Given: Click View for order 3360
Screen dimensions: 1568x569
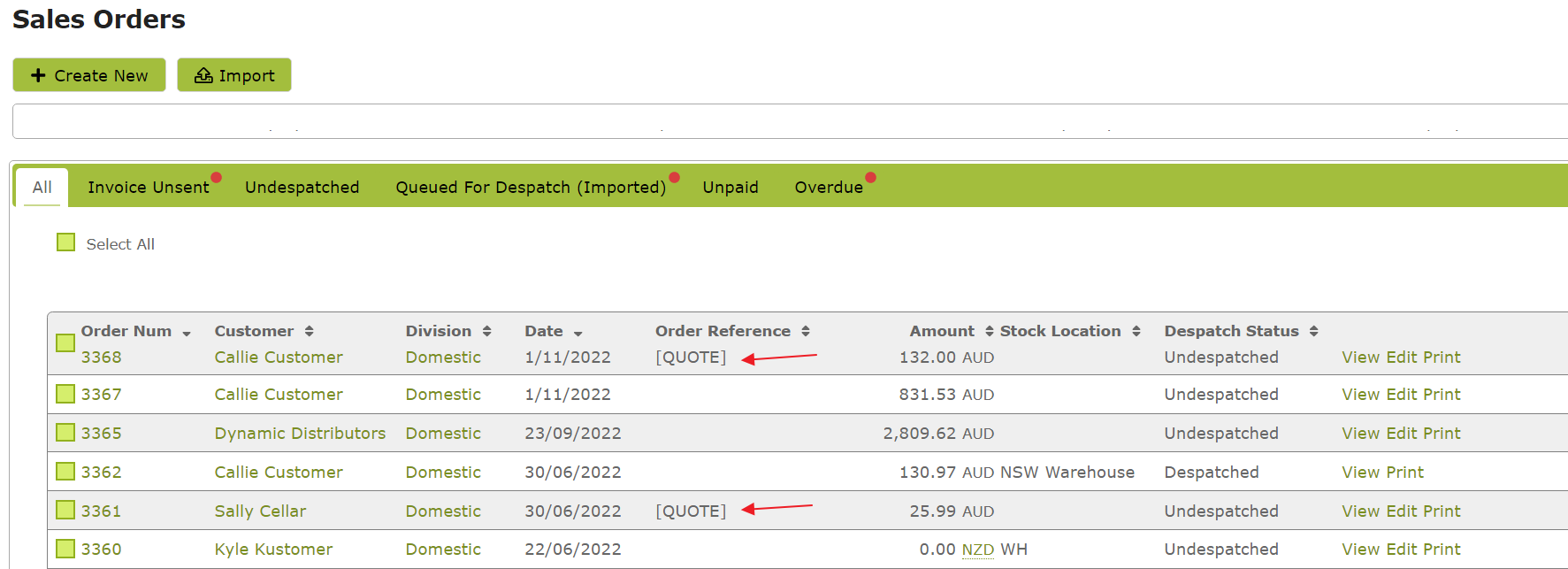Looking at the screenshot, I should coord(1361,549).
